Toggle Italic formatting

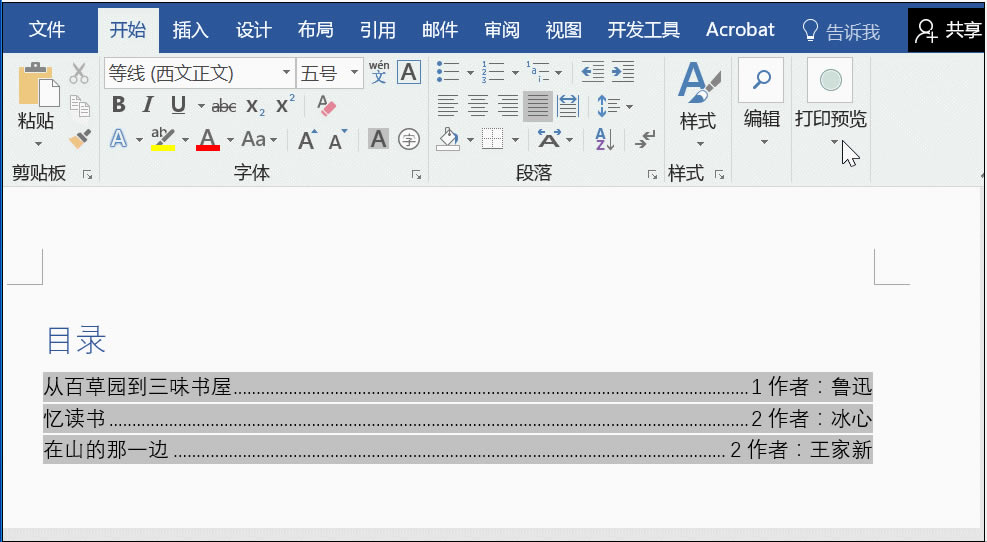click(148, 105)
